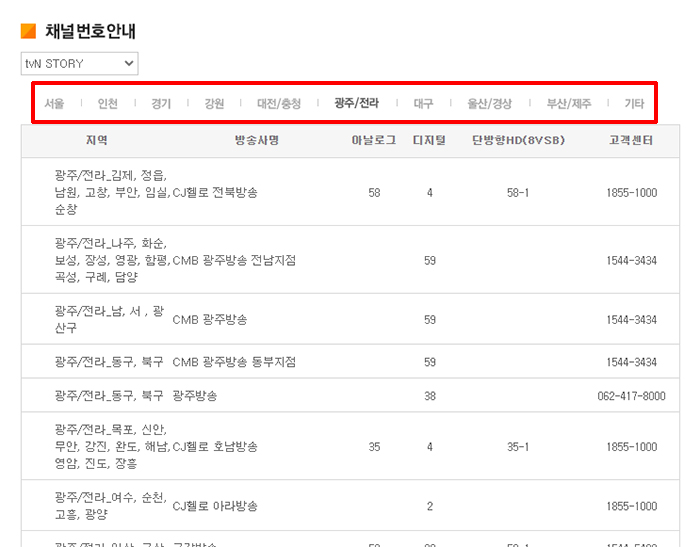Select the 인천 region tab
This screenshot has width=700, height=547.
click(108, 104)
